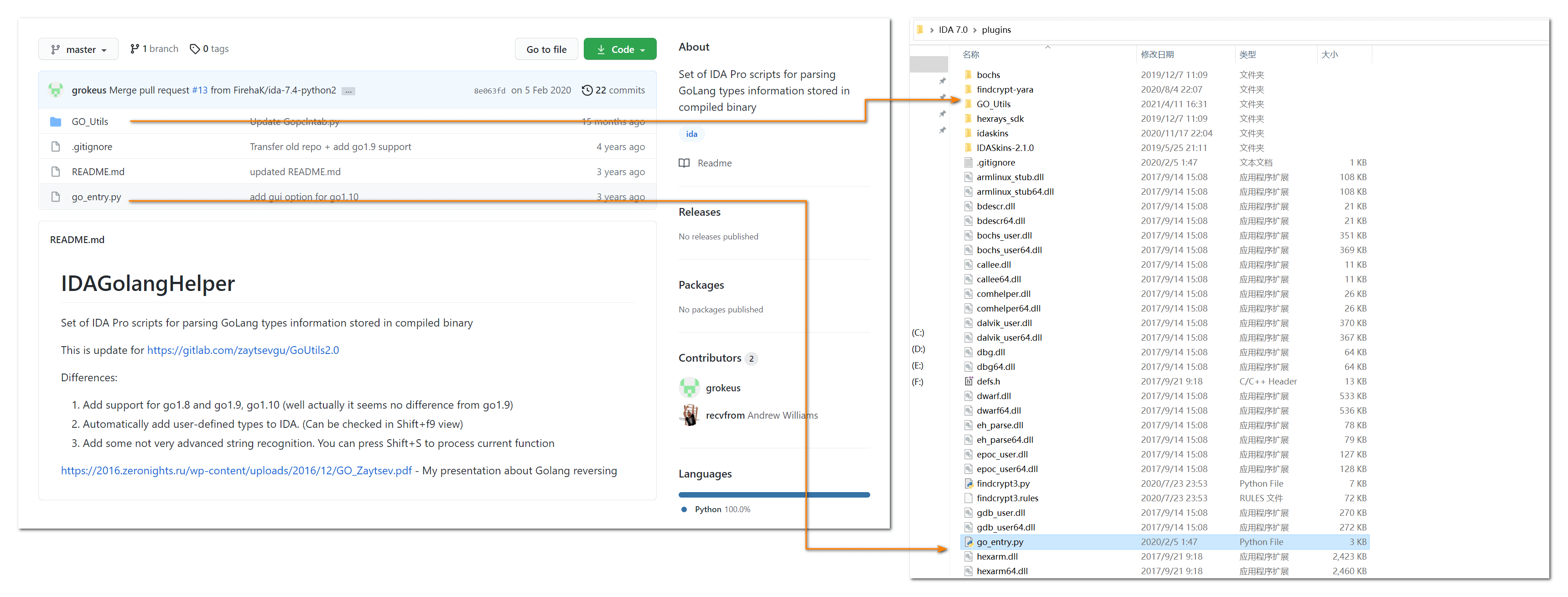Sort by the 修改日期 column header
Viewport: 1568px width, 597px height.
click(x=1157, y=54)
